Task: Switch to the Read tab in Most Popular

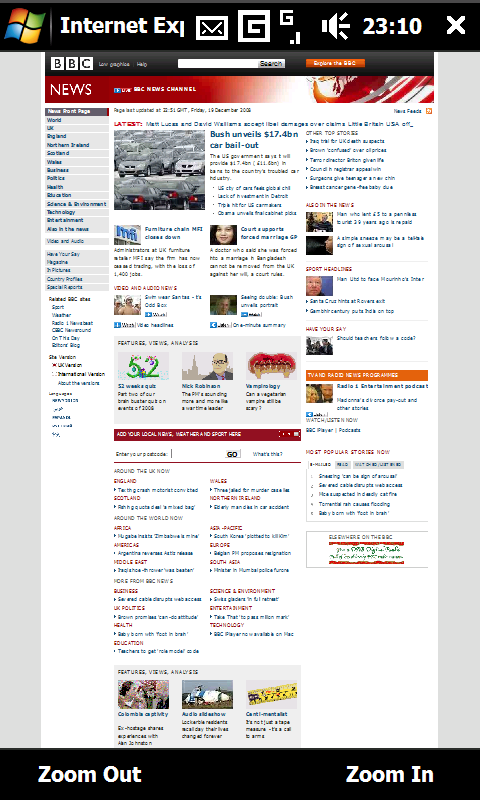Action: click(x=342, y=465)
